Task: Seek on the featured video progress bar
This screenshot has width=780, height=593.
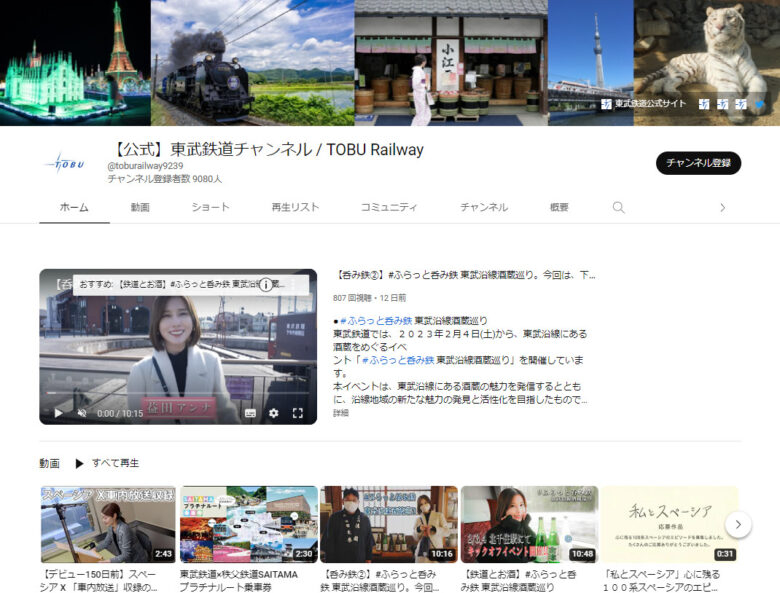Action: pos(178,393)
